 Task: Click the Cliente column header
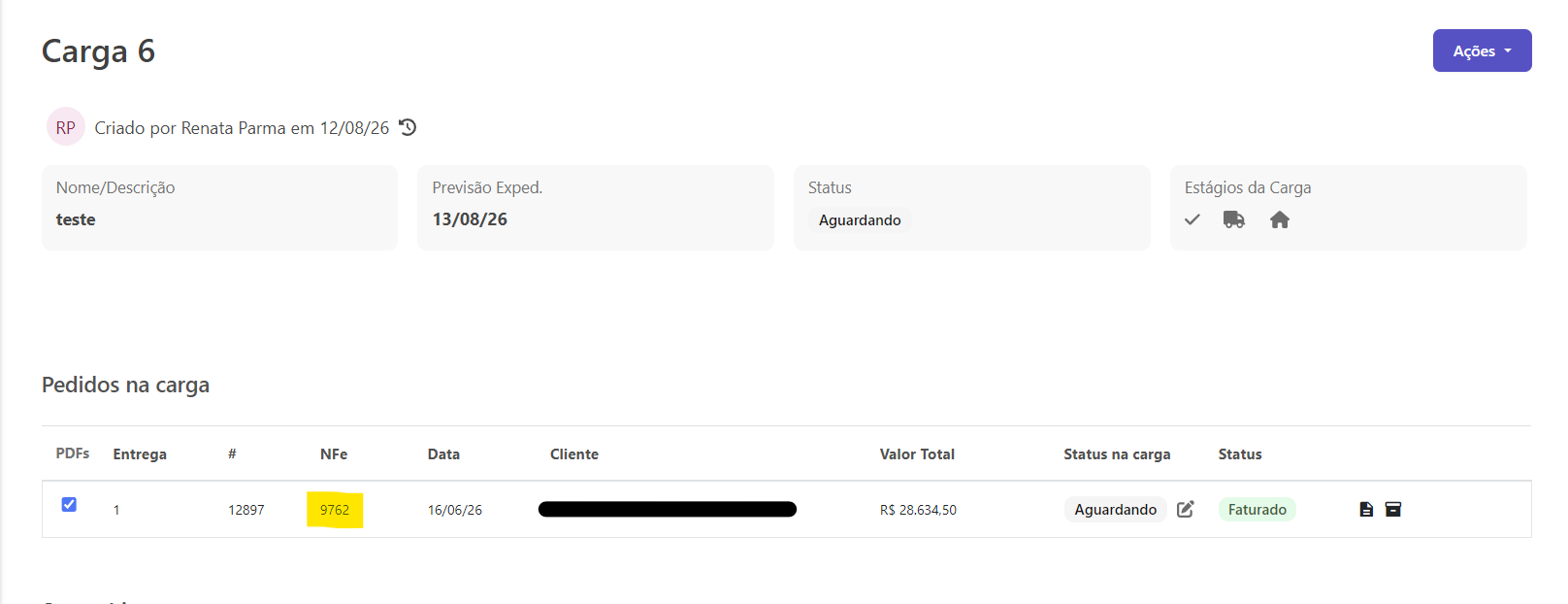[574, 453]
